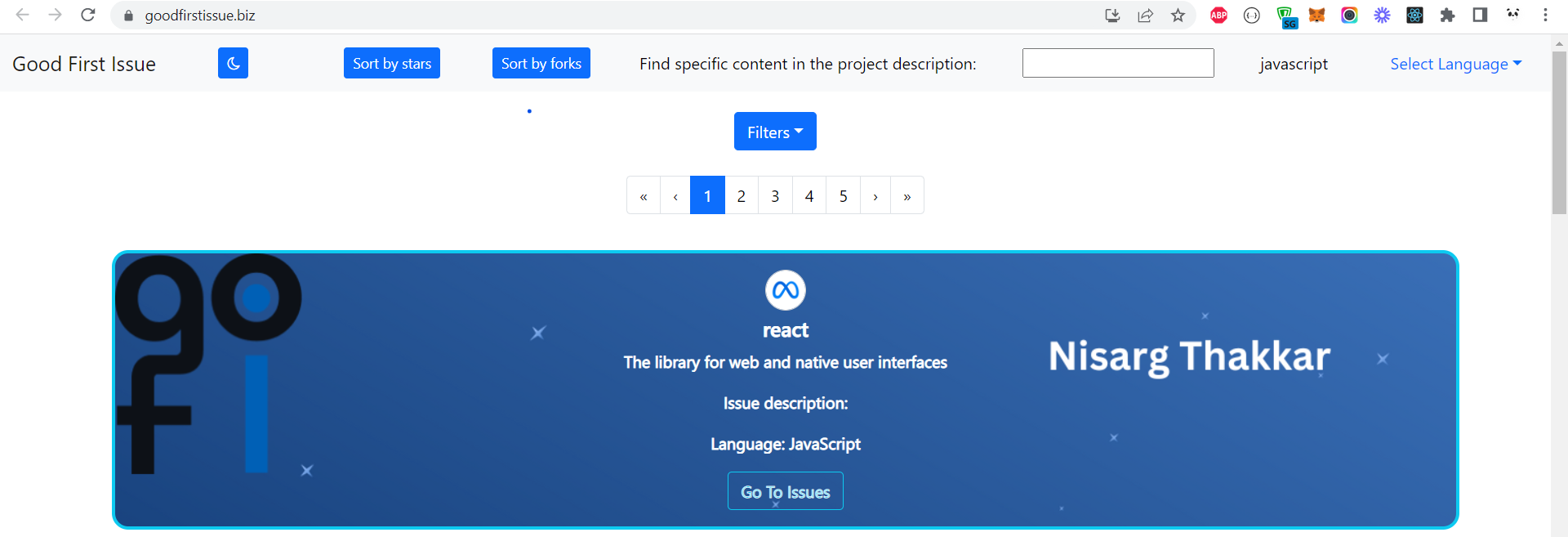Sort projects by forks
The width and height of the screenshot is (1568, 537).
pyautogui.click(x=541, y=63)
